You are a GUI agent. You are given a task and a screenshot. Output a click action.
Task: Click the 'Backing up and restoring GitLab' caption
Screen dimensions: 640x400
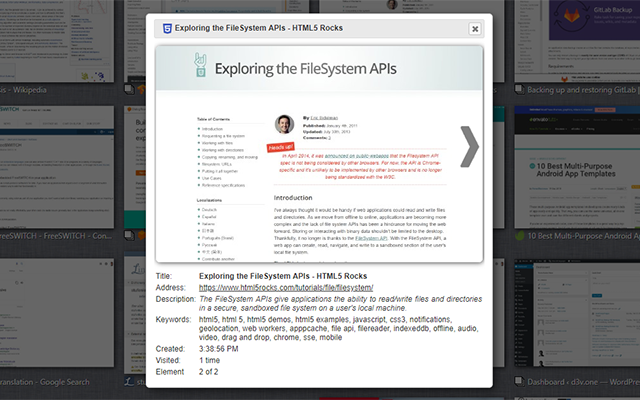point(583,90)
